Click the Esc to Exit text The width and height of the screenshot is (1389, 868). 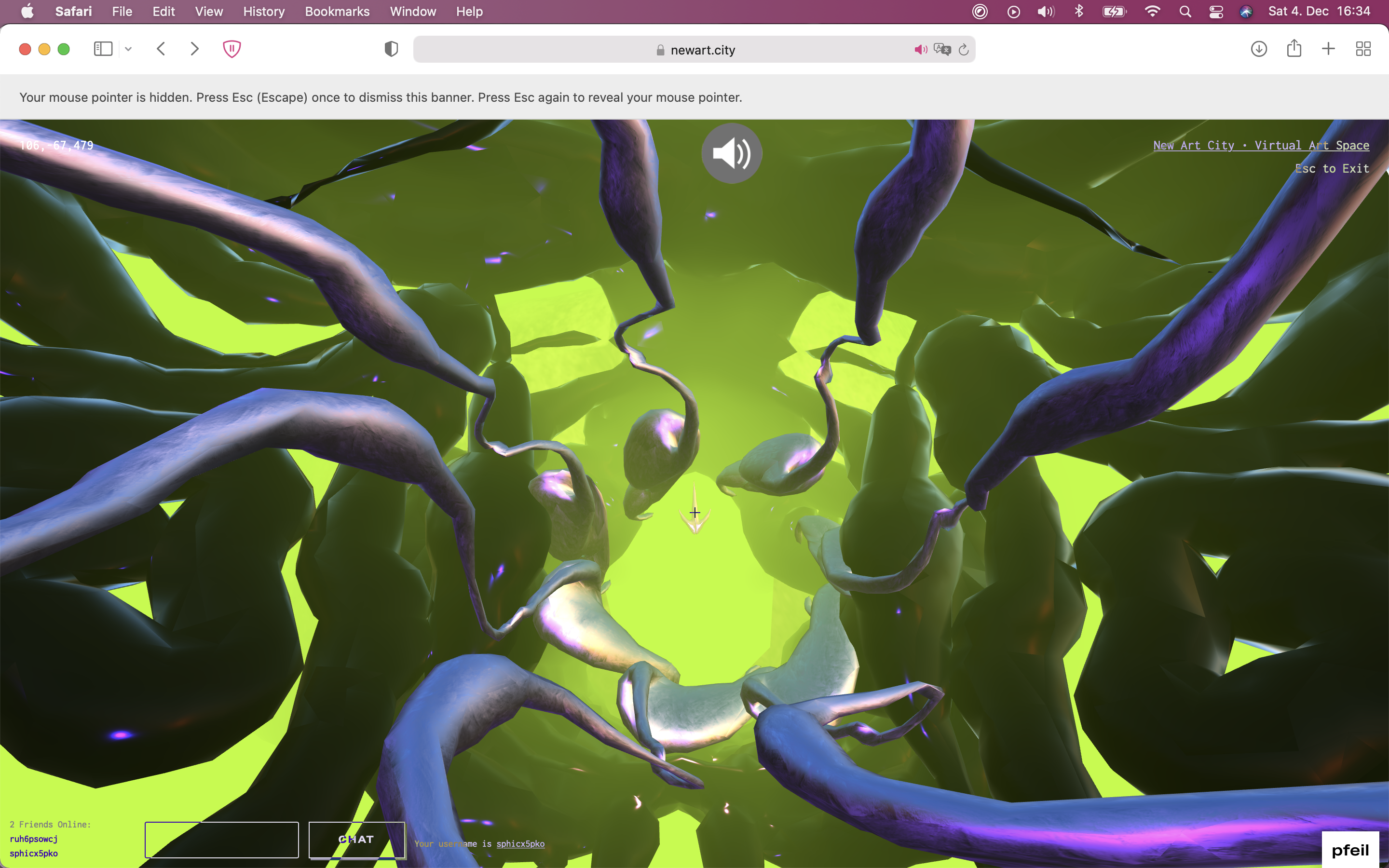pos(1332,168)
